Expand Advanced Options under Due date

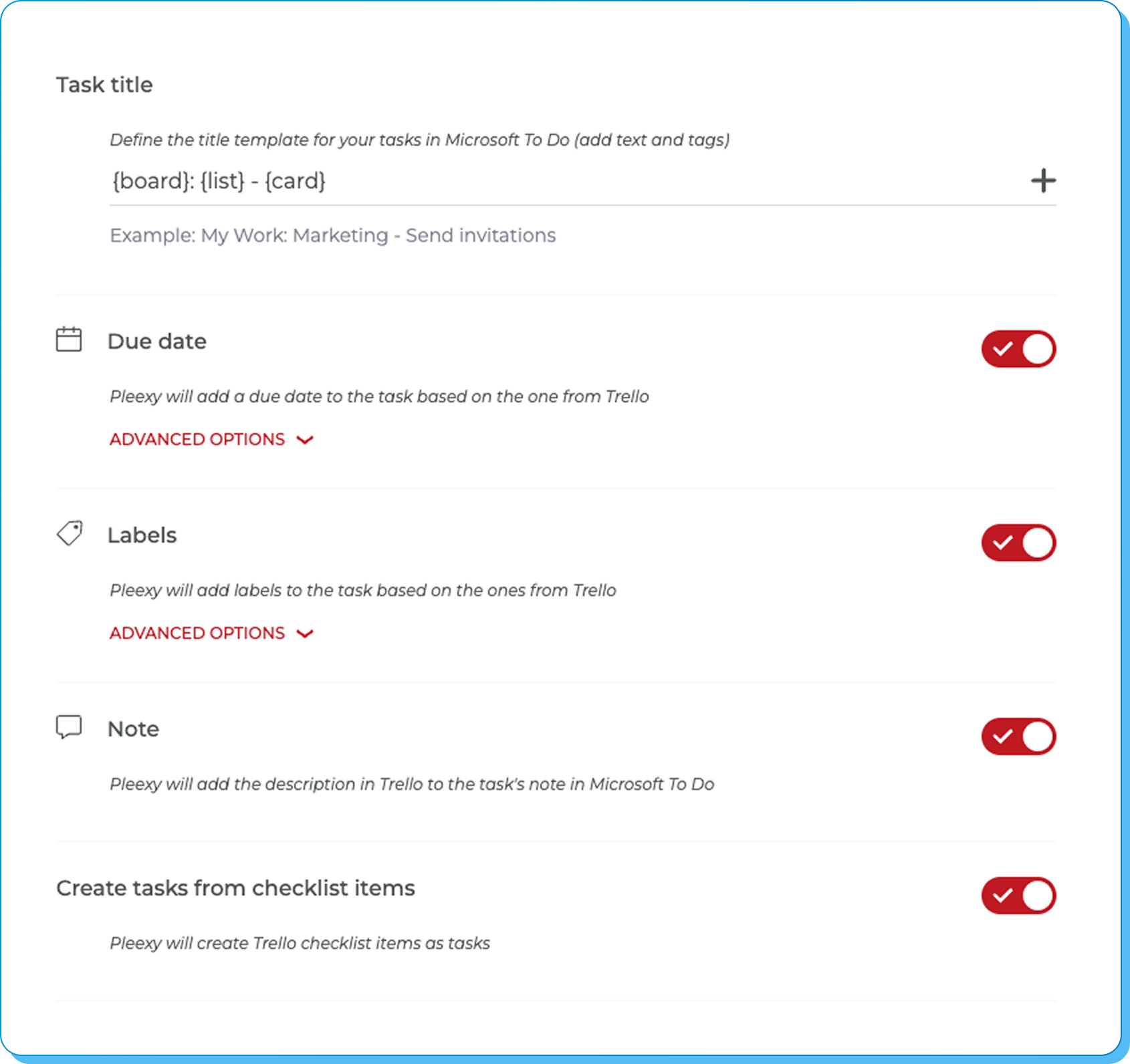click(x=211, y=439)
